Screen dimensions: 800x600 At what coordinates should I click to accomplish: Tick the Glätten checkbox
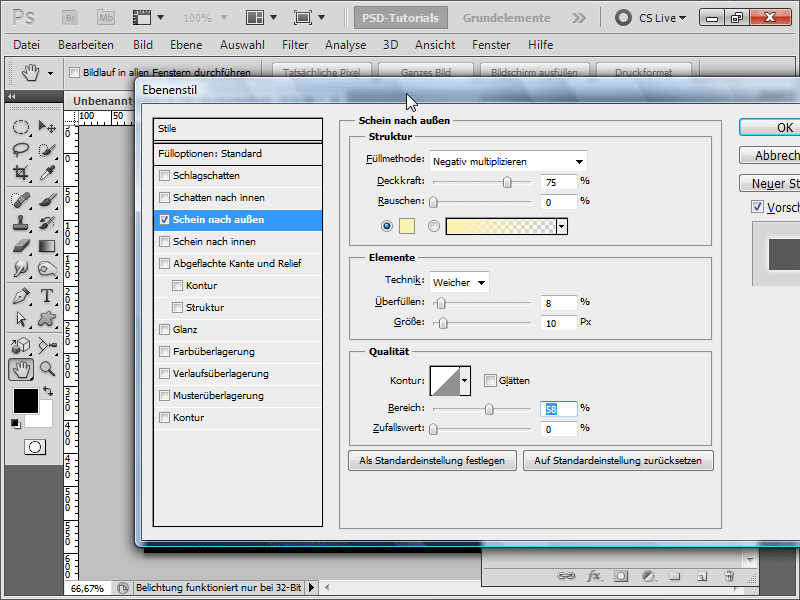tap(490, 381)
